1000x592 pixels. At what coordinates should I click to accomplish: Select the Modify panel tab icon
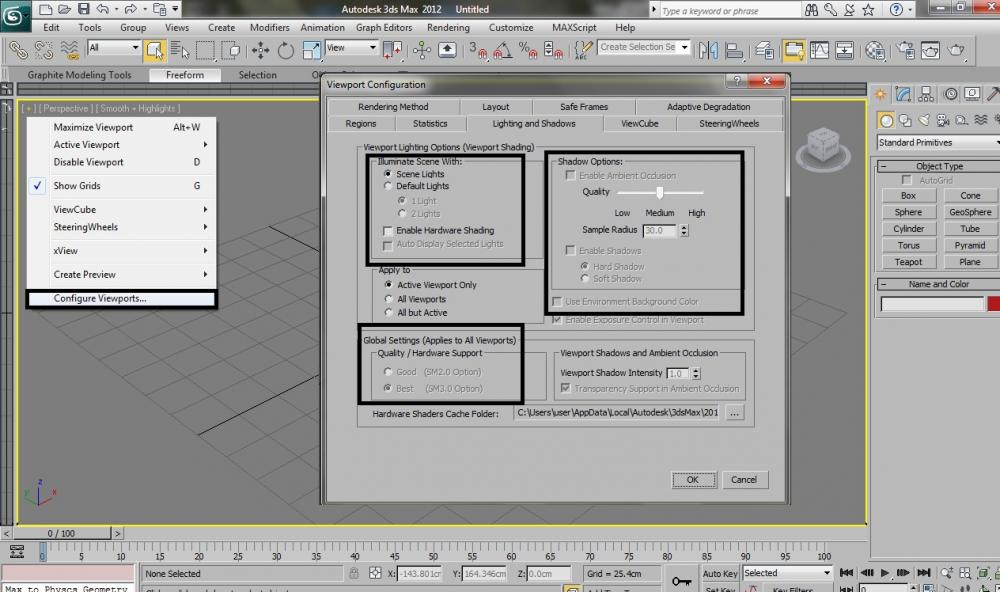(904, 95)
